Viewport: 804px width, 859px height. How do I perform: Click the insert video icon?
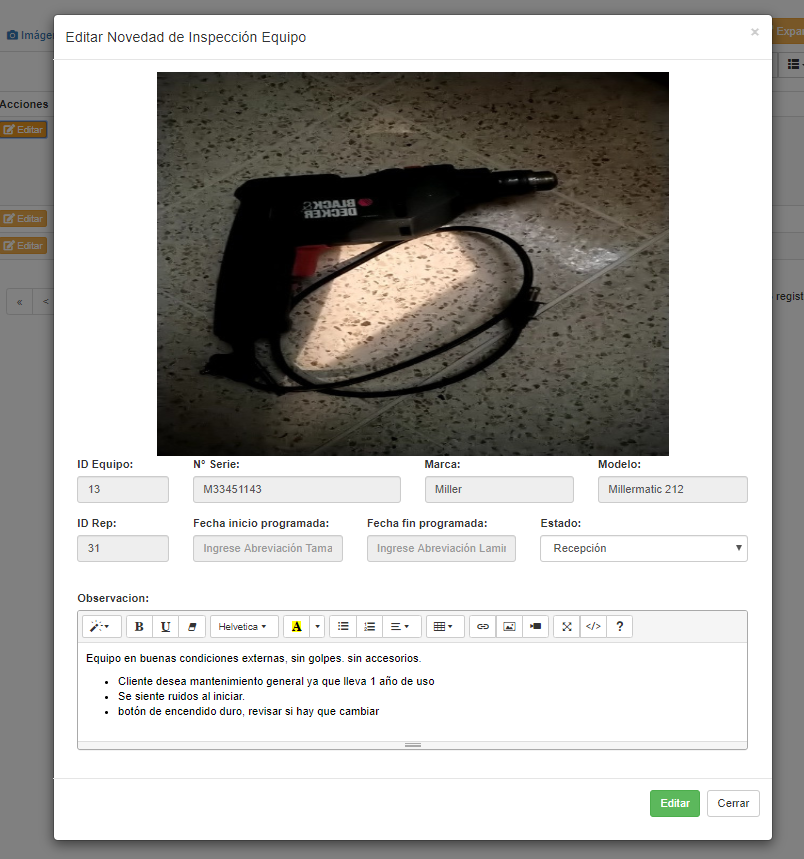[535, 627]
